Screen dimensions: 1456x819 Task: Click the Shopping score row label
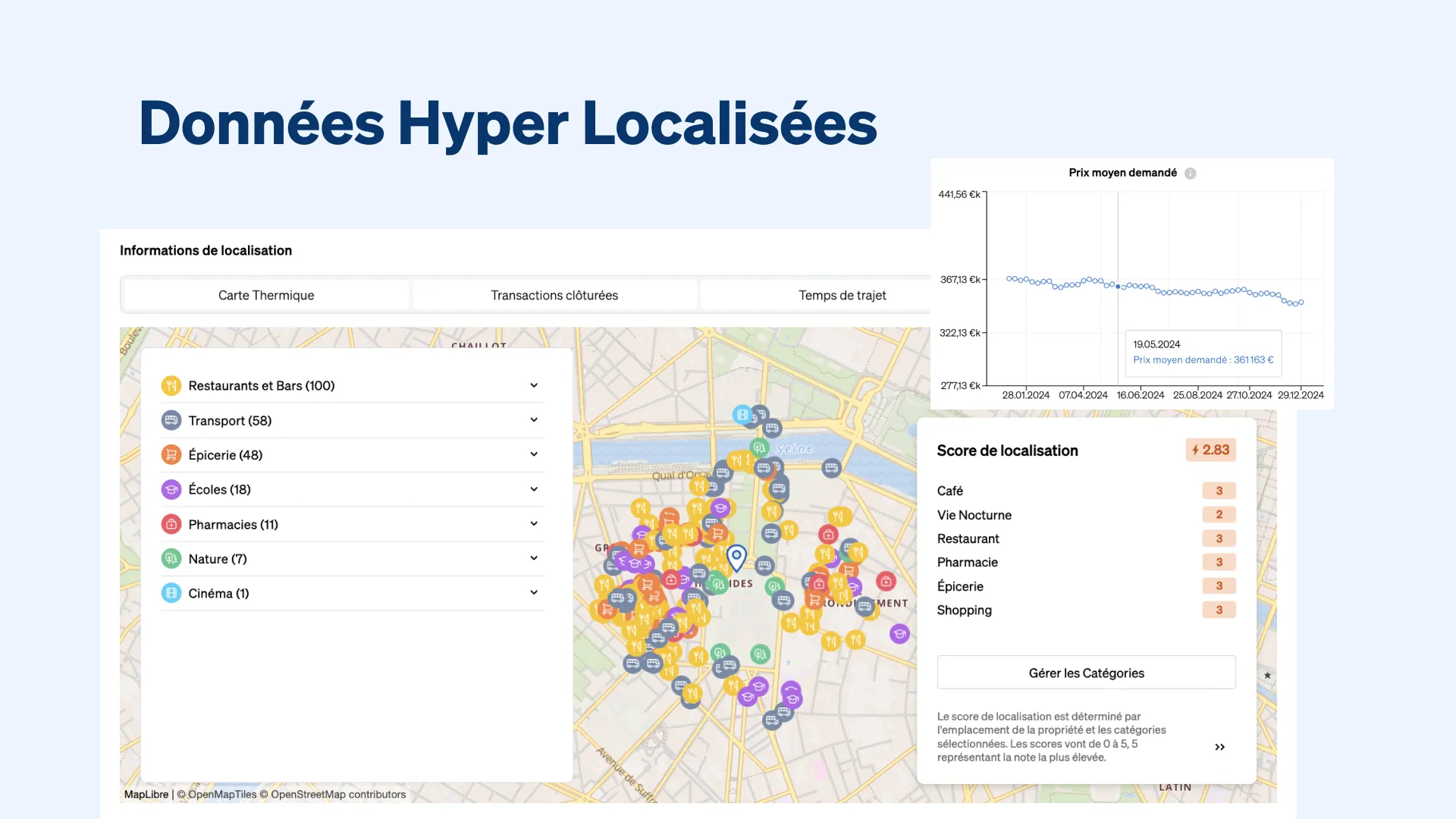pyautogui.click(x=964, y=610)
